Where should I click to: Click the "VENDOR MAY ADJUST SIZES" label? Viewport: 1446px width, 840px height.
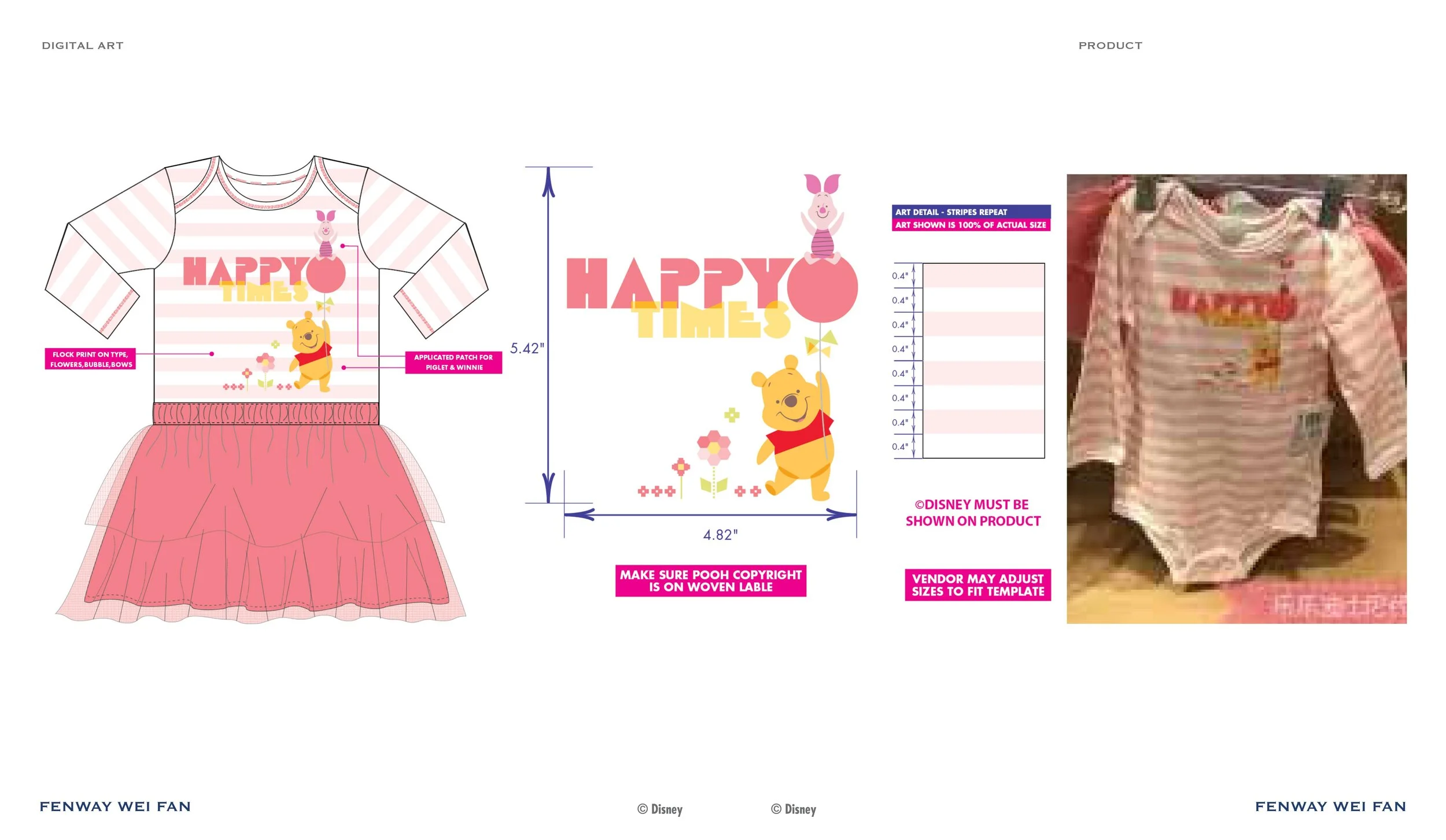[978, 585]
